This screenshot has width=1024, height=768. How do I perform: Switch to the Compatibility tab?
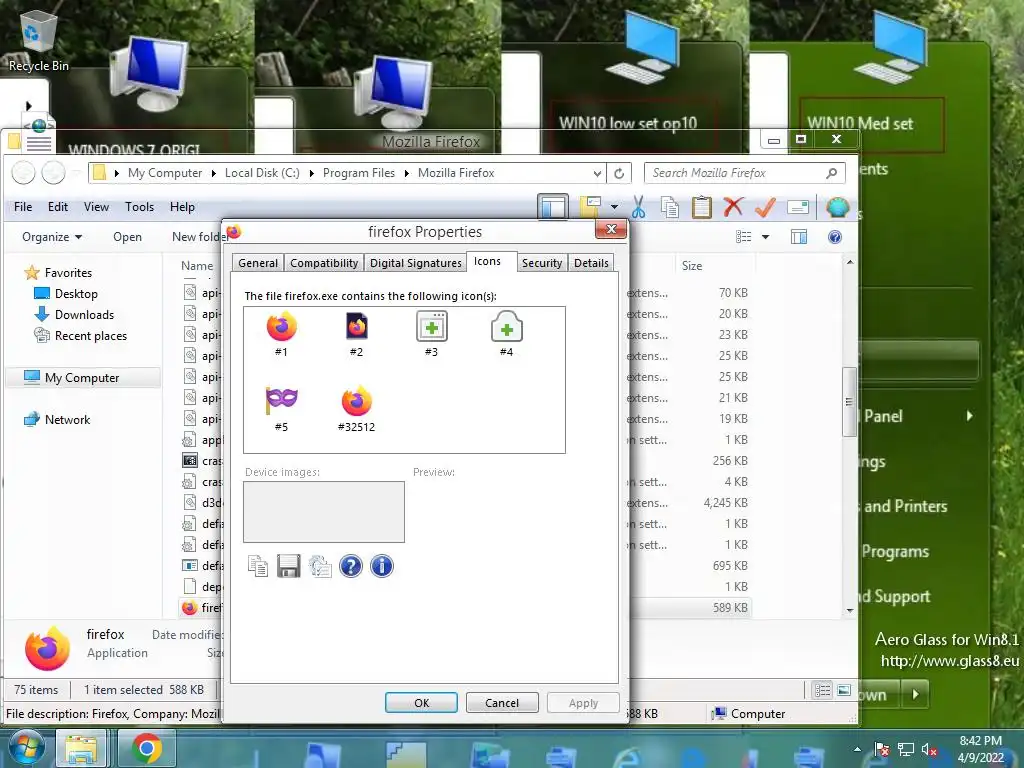tap(324, 263)
